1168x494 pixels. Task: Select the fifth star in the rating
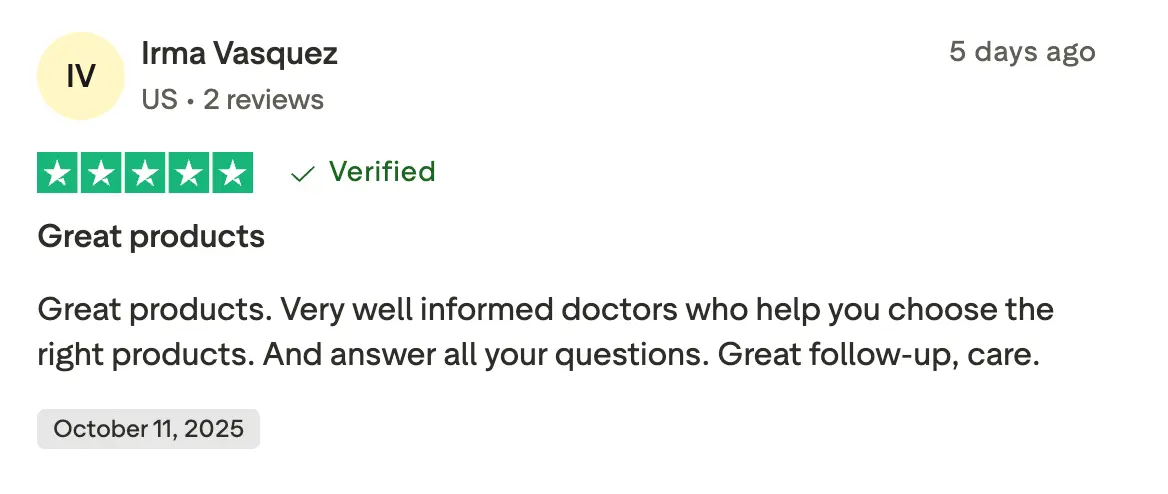pyautogui.click(x=232, y=173)
